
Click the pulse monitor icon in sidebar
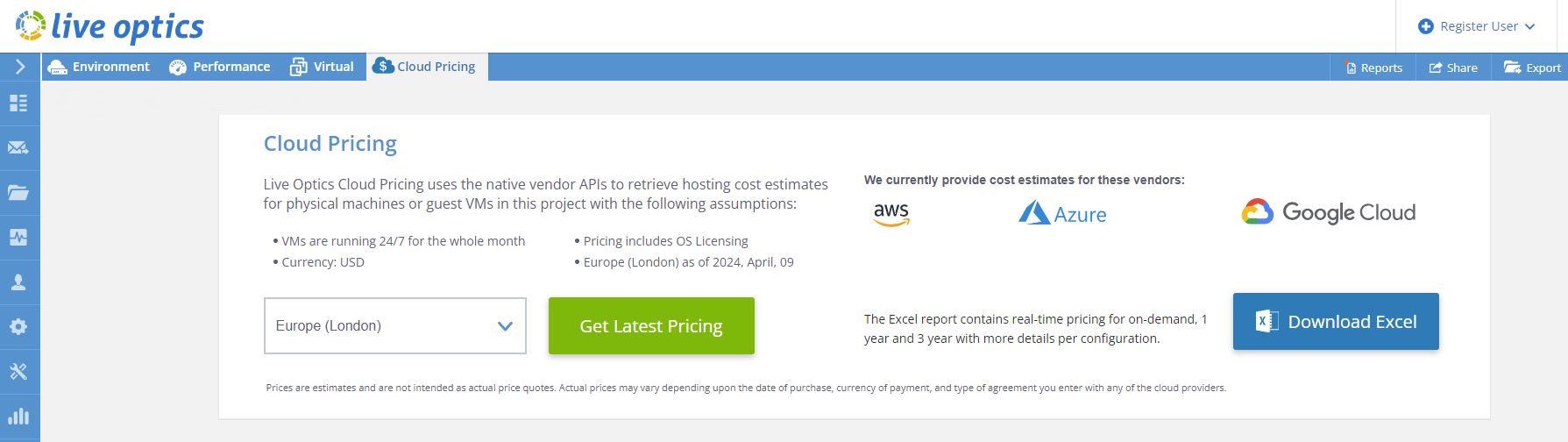coord(18,238)
